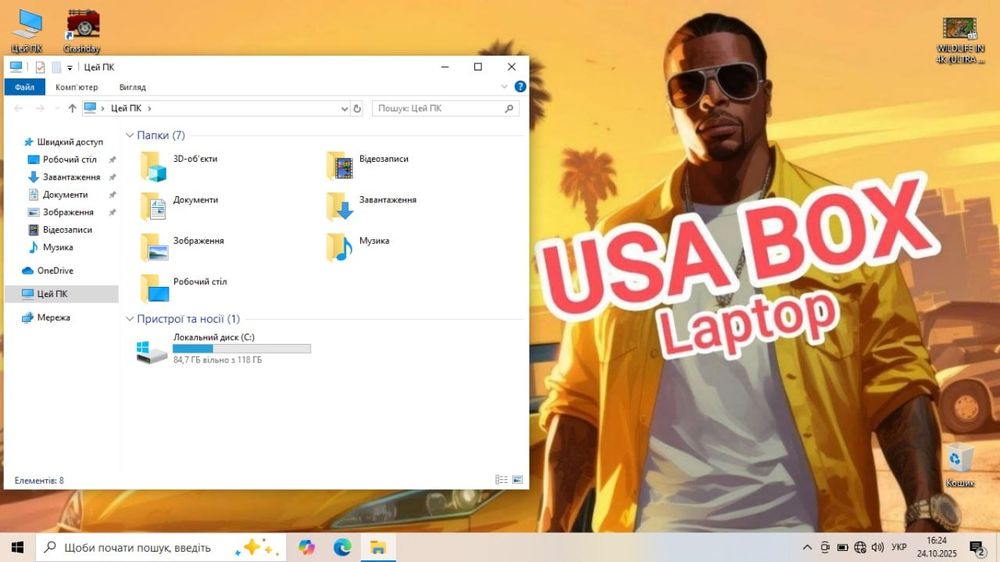The height and width of the screenshot is (562, 1000).
Task: Open the WILDLIFE IN 4K video file on desktop
Action: tap(960, 40)
